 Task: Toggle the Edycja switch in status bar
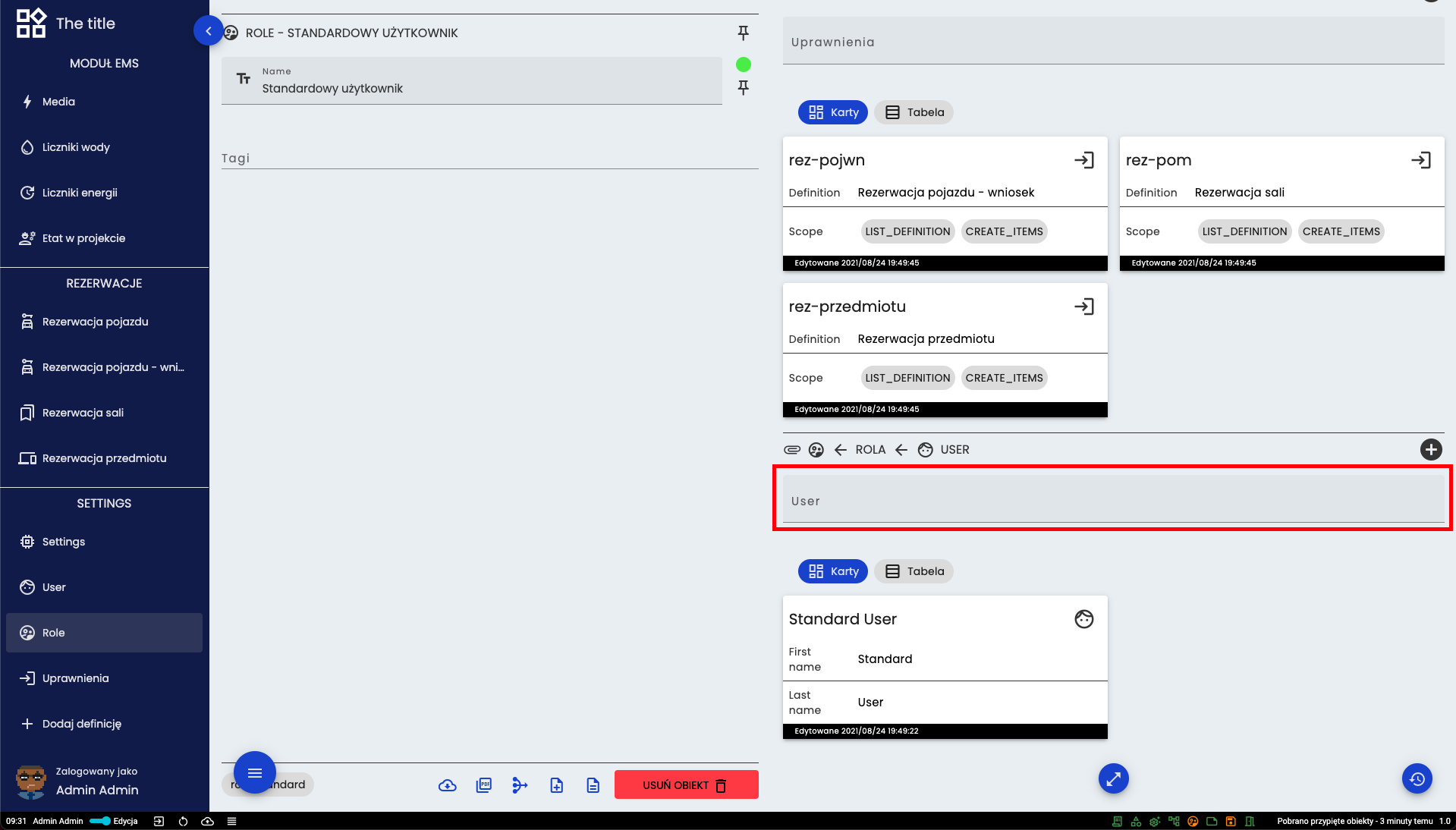click(100, 821)
